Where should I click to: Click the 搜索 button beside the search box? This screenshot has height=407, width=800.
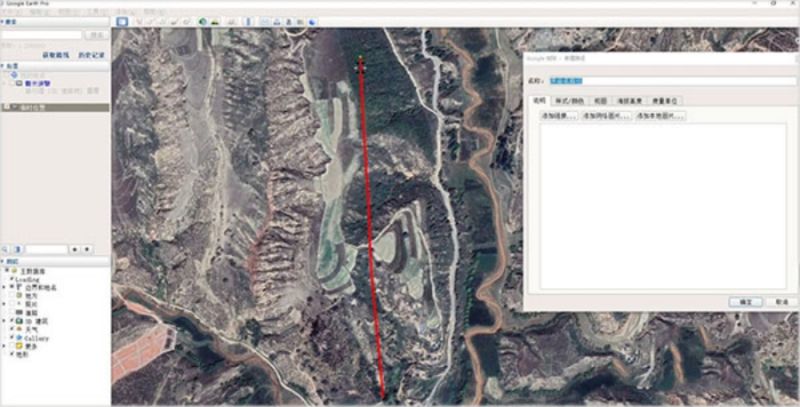[x=96, y=35]
